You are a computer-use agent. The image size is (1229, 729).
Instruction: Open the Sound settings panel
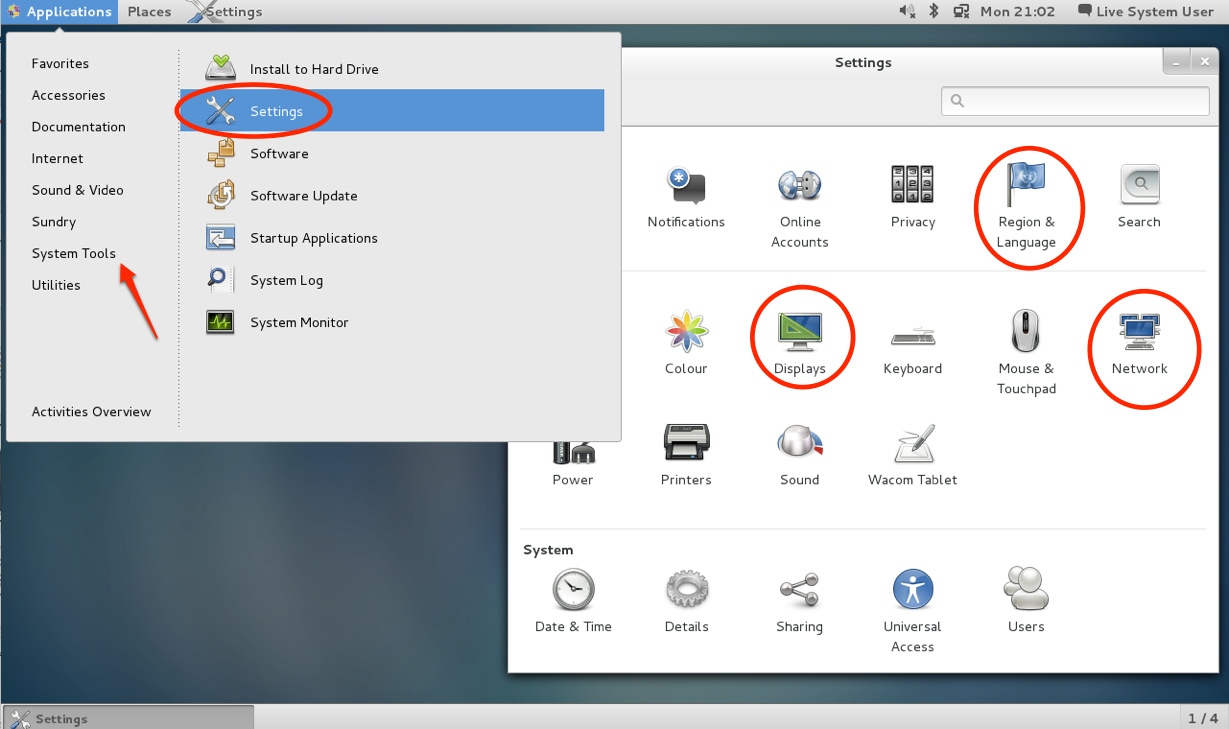tap(799, 455)
